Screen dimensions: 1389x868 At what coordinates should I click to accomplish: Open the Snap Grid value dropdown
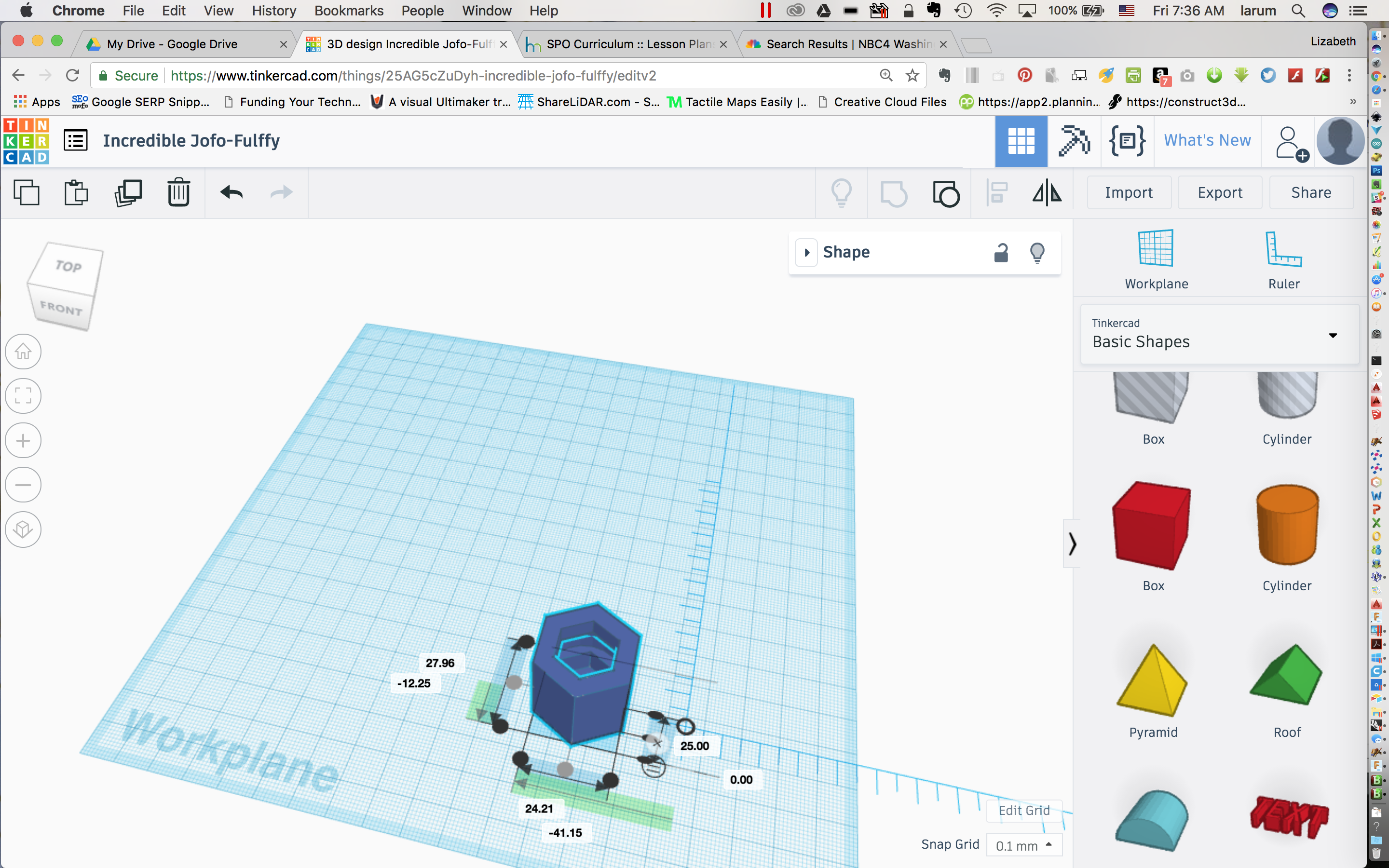pos(1024,845)
